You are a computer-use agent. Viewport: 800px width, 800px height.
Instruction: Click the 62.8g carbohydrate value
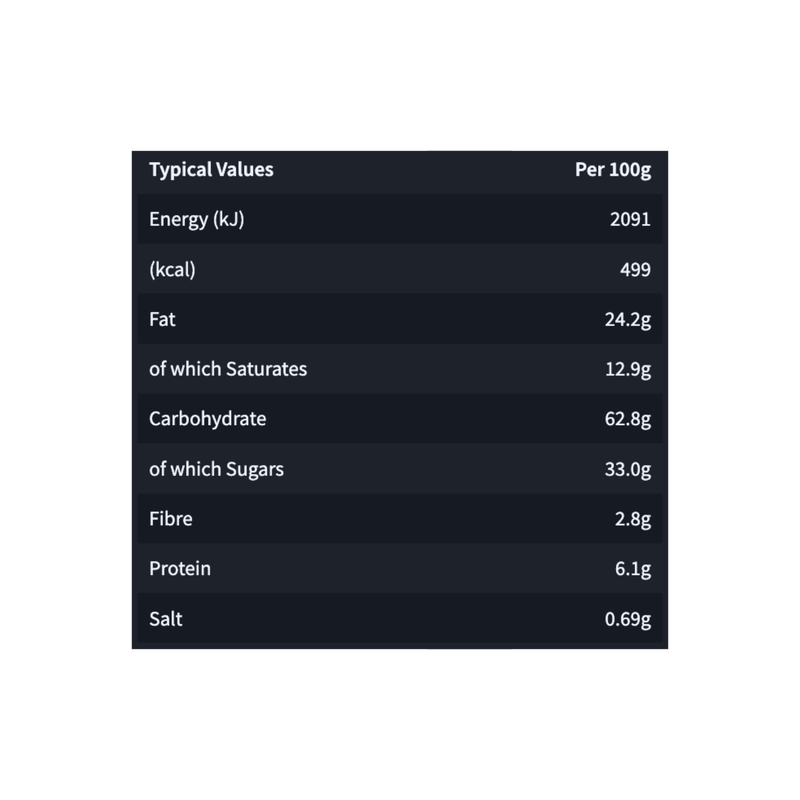click(x=628, y=419)
